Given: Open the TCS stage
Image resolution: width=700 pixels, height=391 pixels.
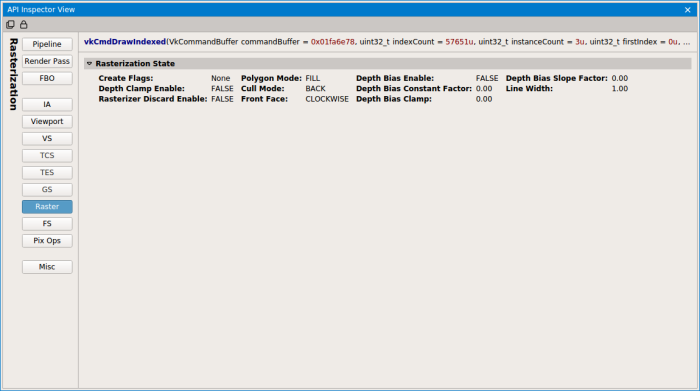Looking at the screenshot, I should tap(47, 155).
